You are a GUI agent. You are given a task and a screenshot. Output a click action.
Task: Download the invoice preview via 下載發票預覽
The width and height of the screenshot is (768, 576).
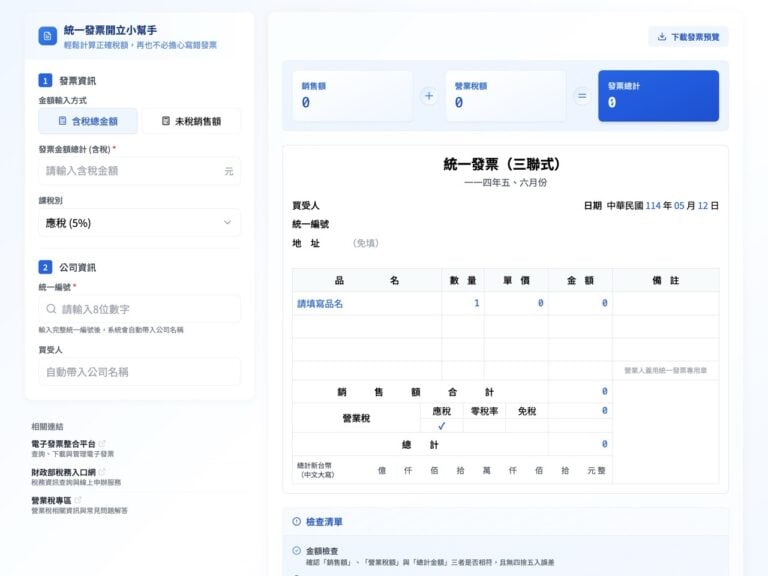pos(688,37)
